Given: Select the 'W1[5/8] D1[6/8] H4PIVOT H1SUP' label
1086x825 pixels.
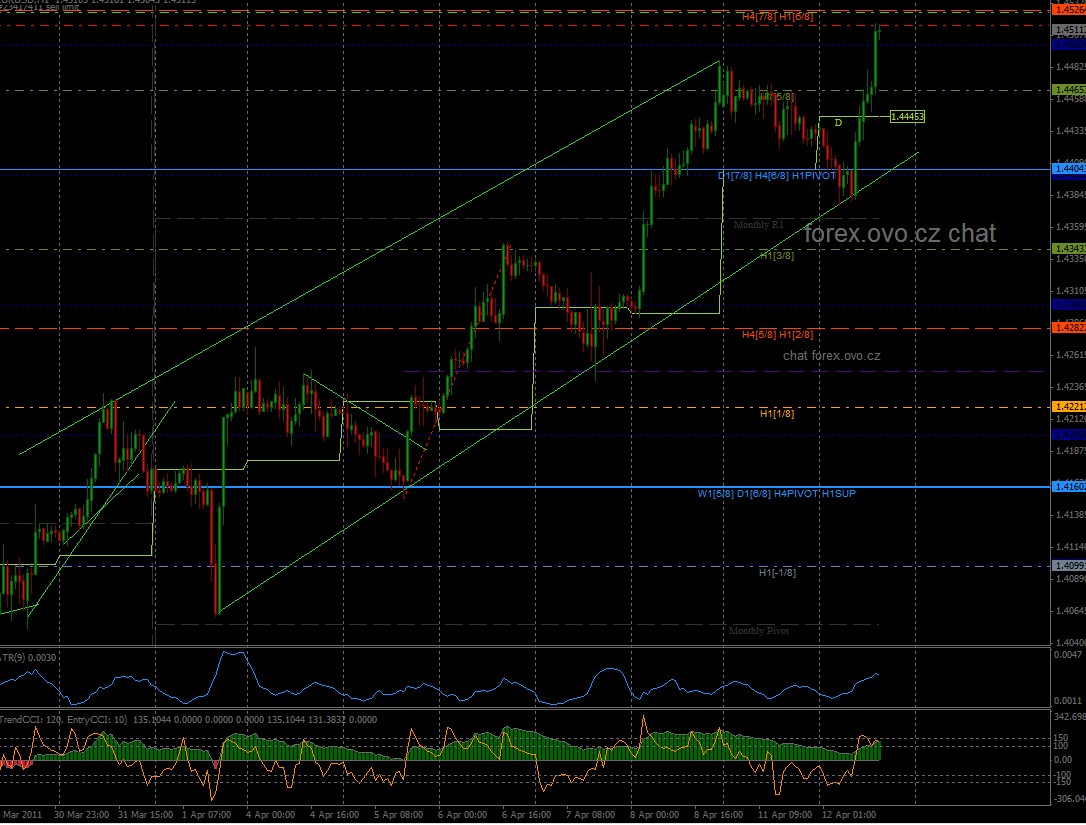Looking at the screenshot, I should pos(776,494).
